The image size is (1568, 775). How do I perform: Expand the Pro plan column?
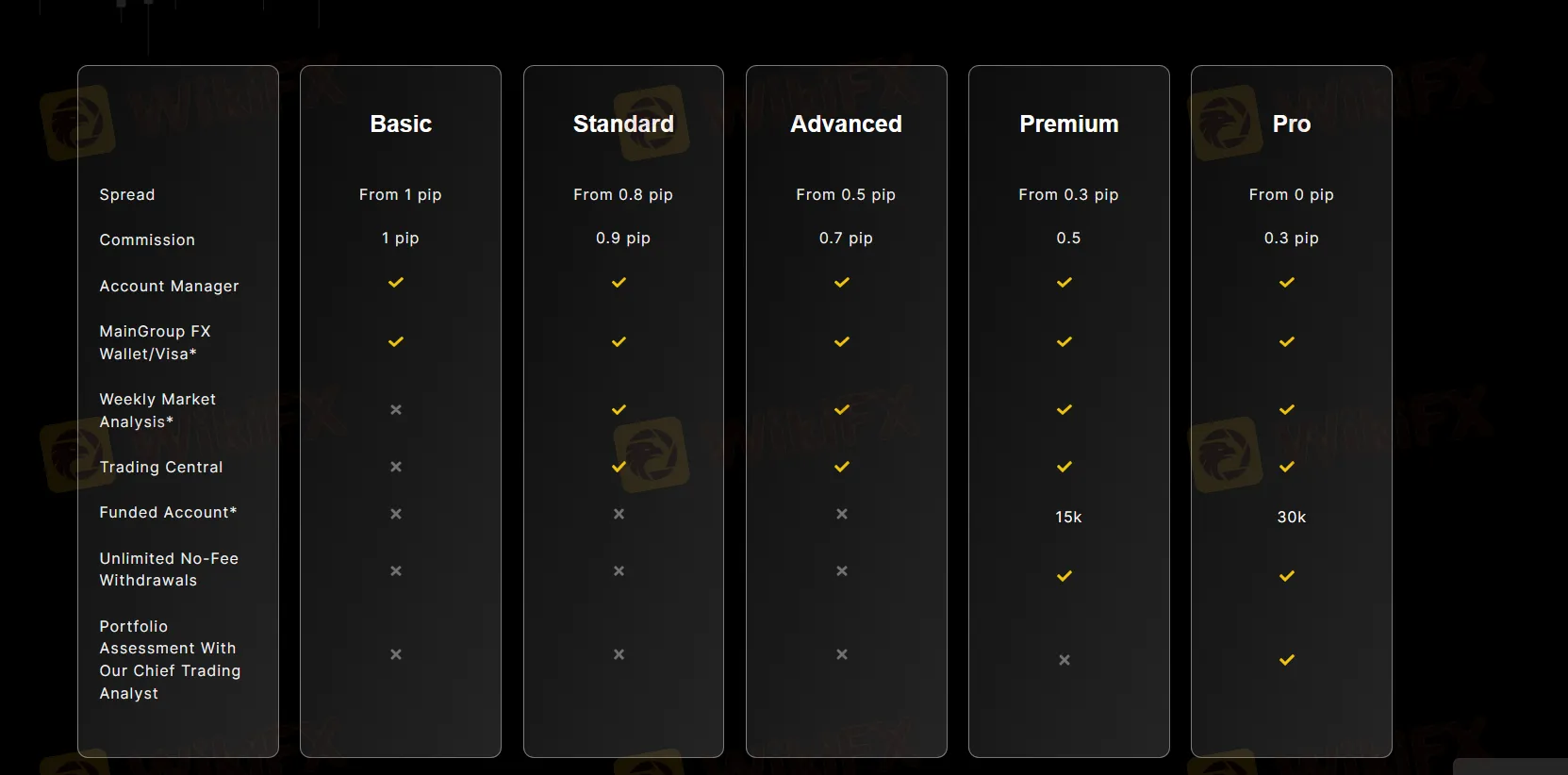tap(1291, 124)
